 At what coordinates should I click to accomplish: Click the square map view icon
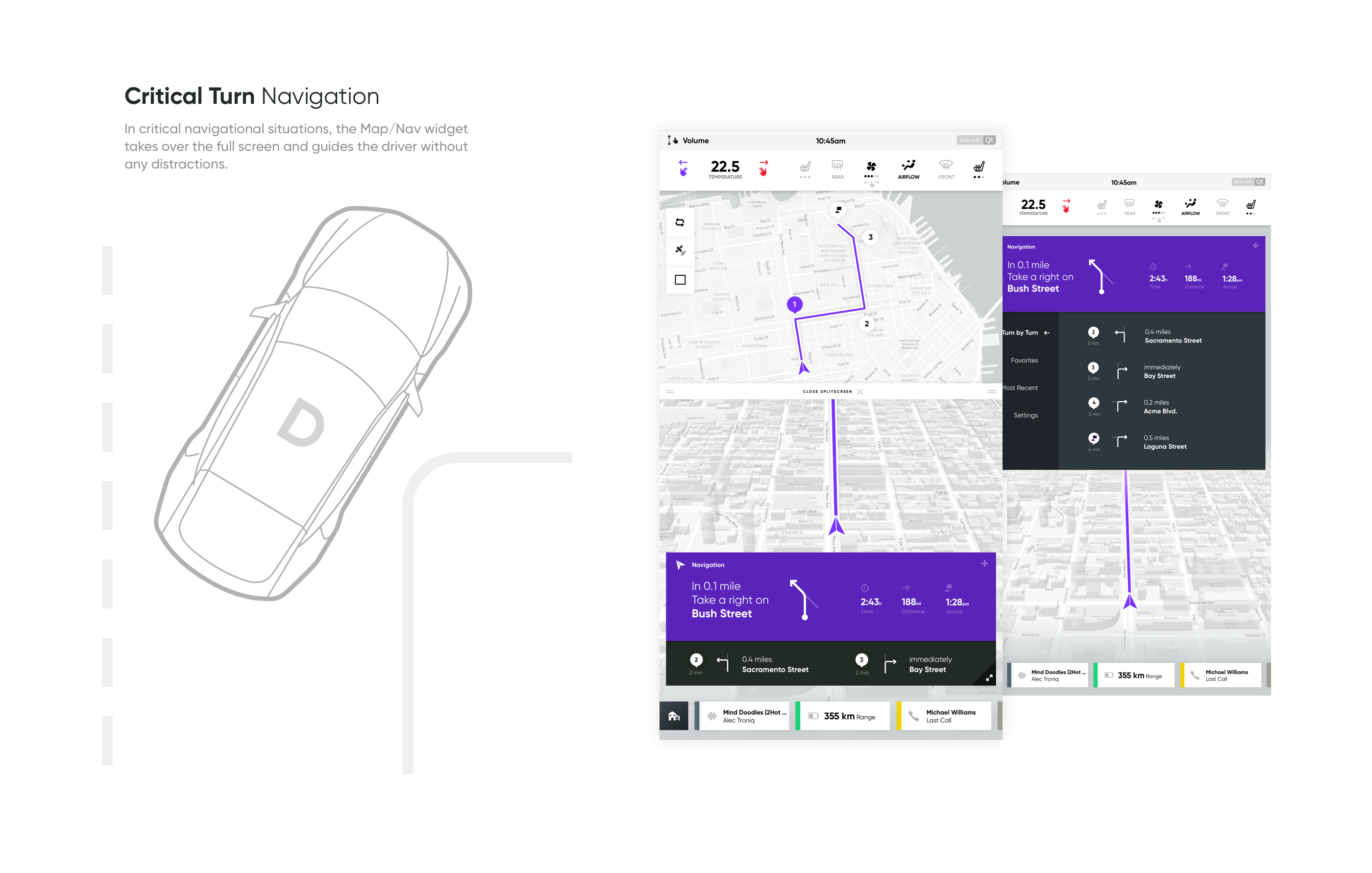tap(680, 280)
